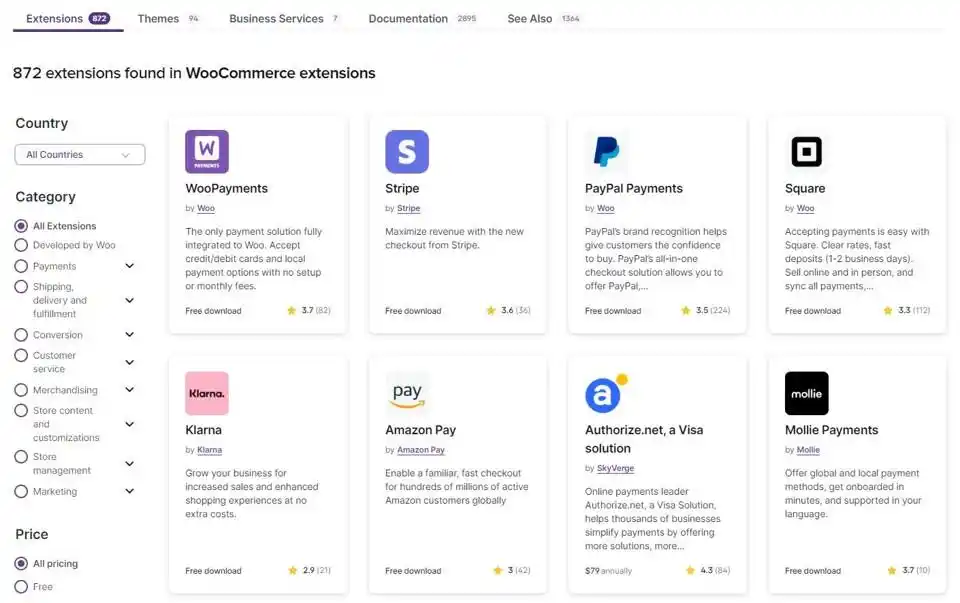This screenshot has height=603, width=960.
Task: Open the Stripe extension logo
Action: [407, 152]
